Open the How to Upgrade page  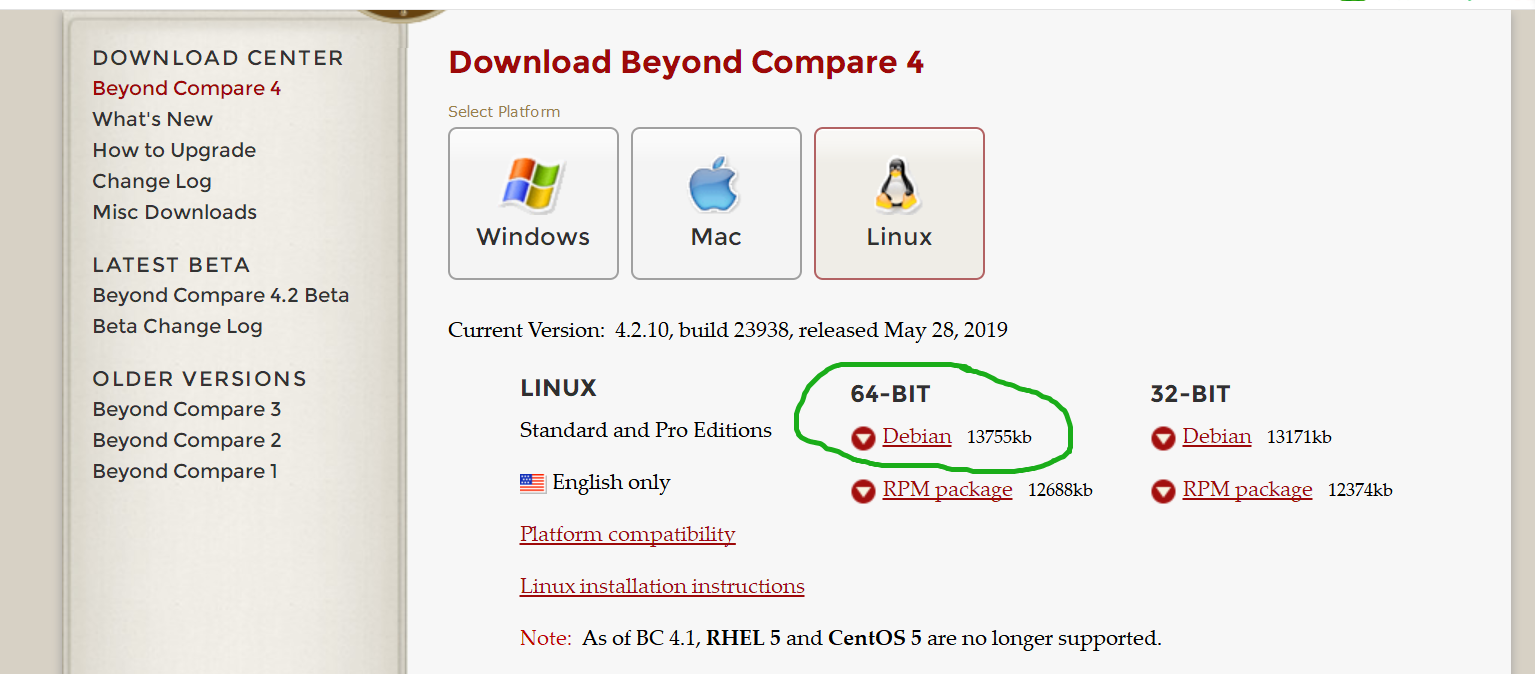(x=174, y=150)
